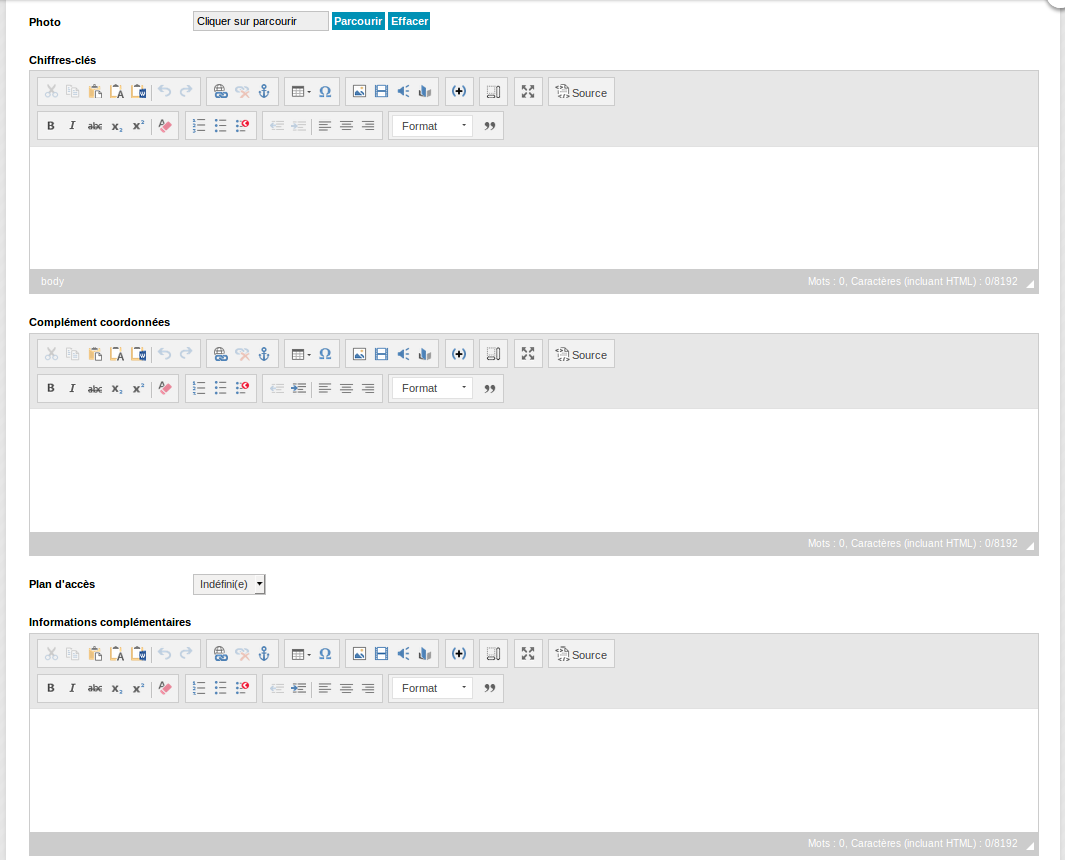
Task: Insert special character in Chiffres-clés editor
Action: pos(325,91)
